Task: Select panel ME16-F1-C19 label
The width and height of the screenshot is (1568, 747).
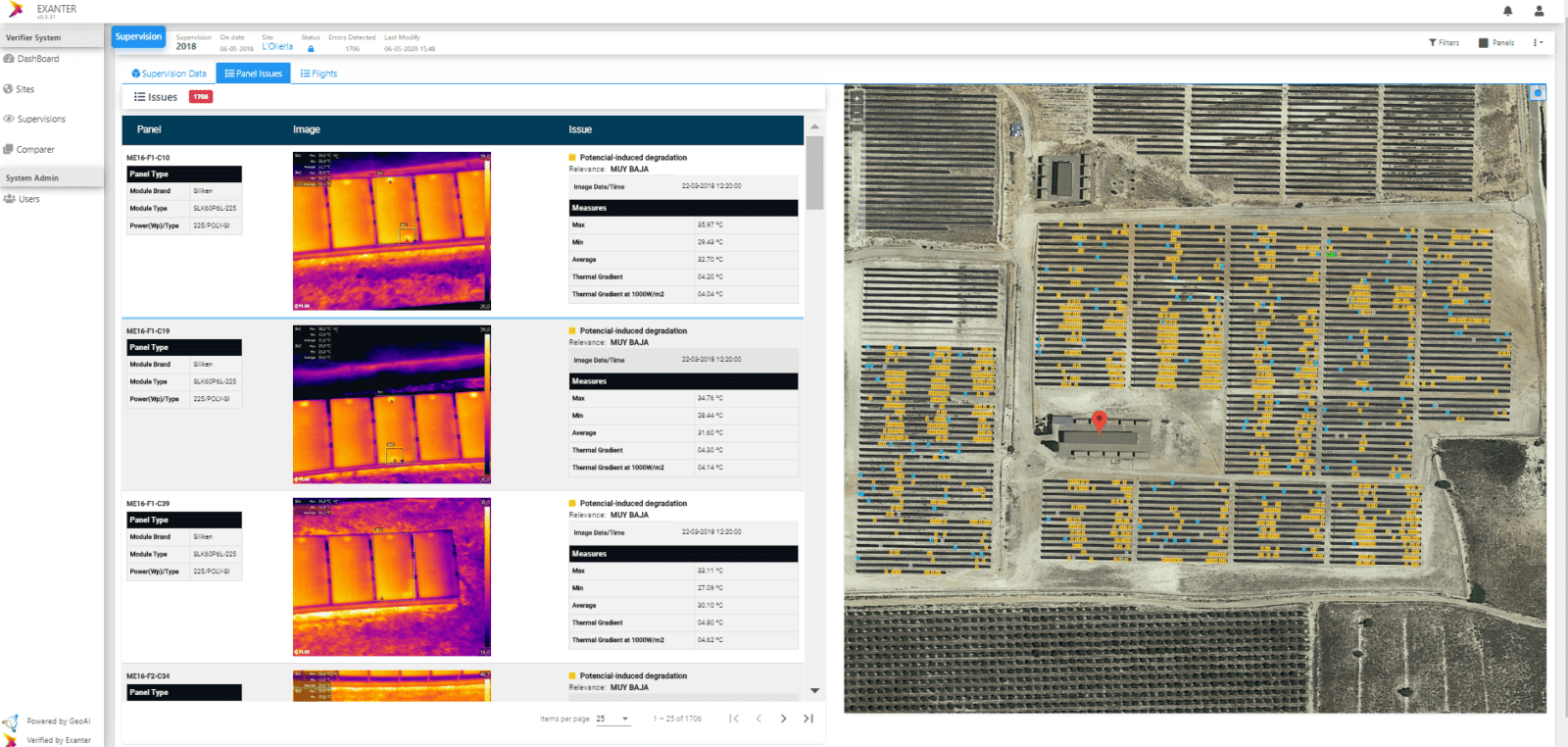Action: click(148, 331)
